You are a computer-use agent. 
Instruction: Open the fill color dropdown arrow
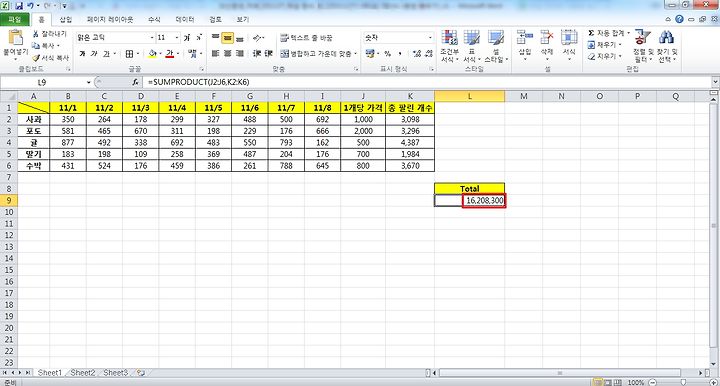pos(160,54)
